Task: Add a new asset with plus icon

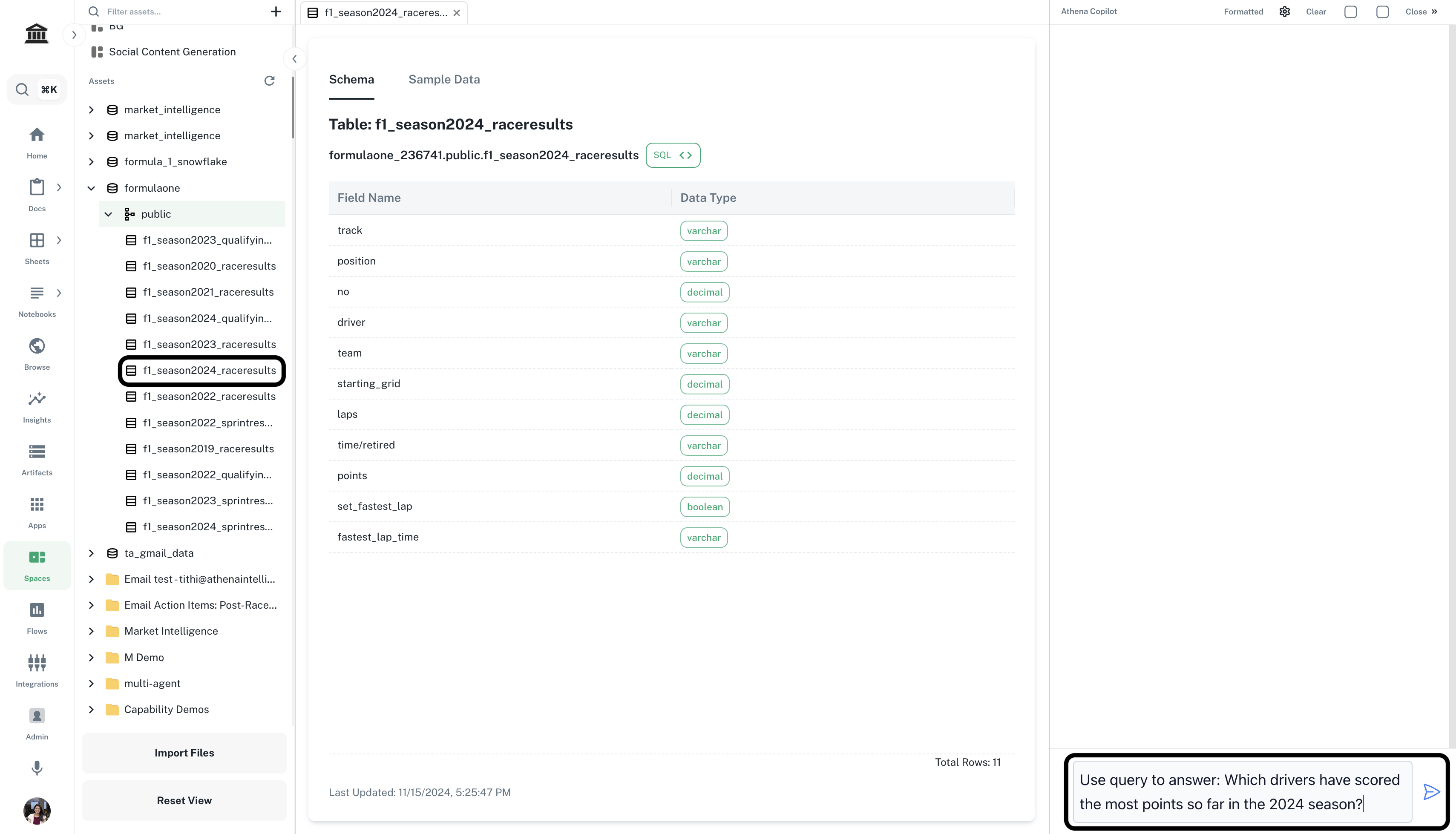Action: coord(276,12)
